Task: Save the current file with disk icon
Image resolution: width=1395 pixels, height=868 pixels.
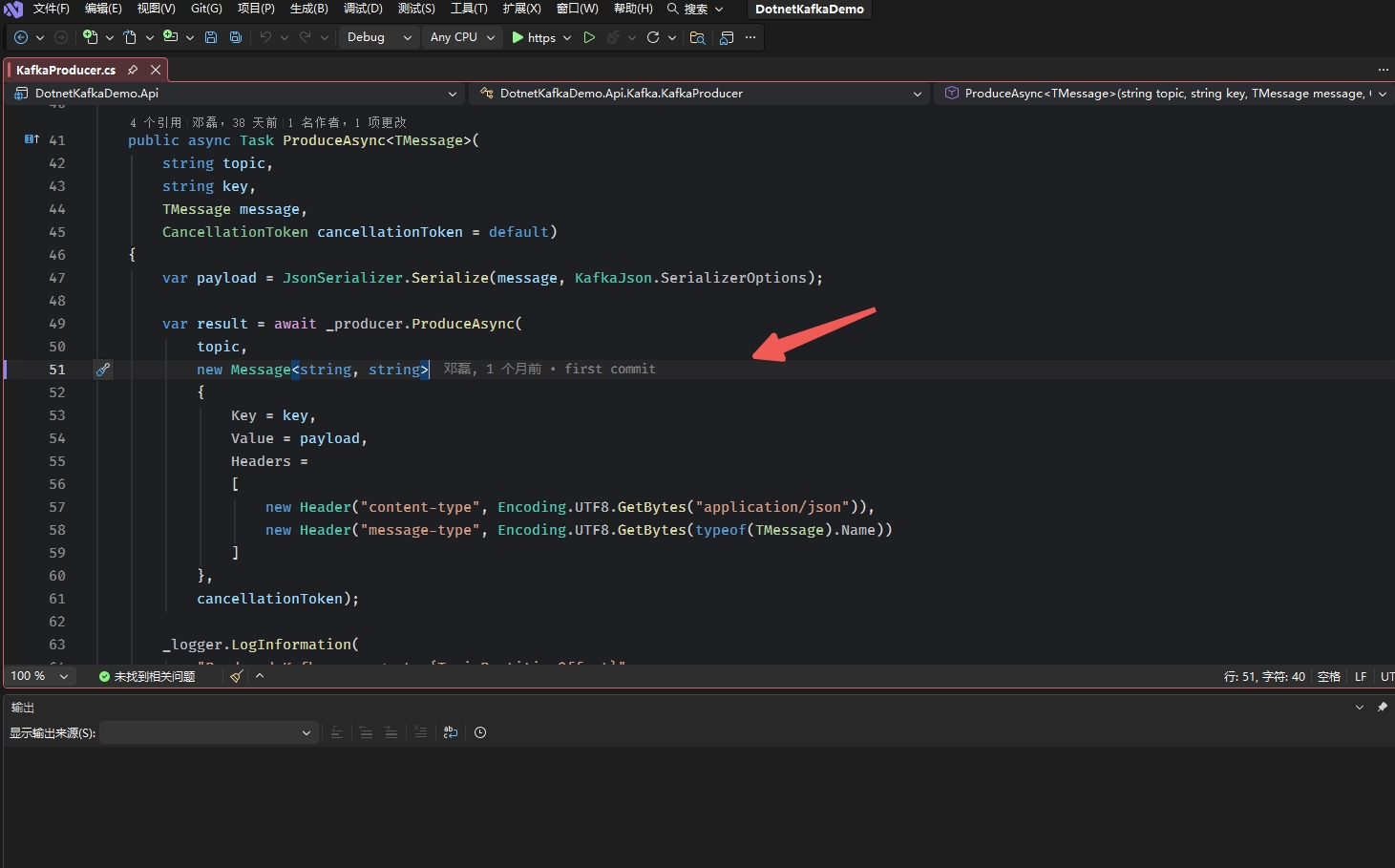Action: (211, 37)
